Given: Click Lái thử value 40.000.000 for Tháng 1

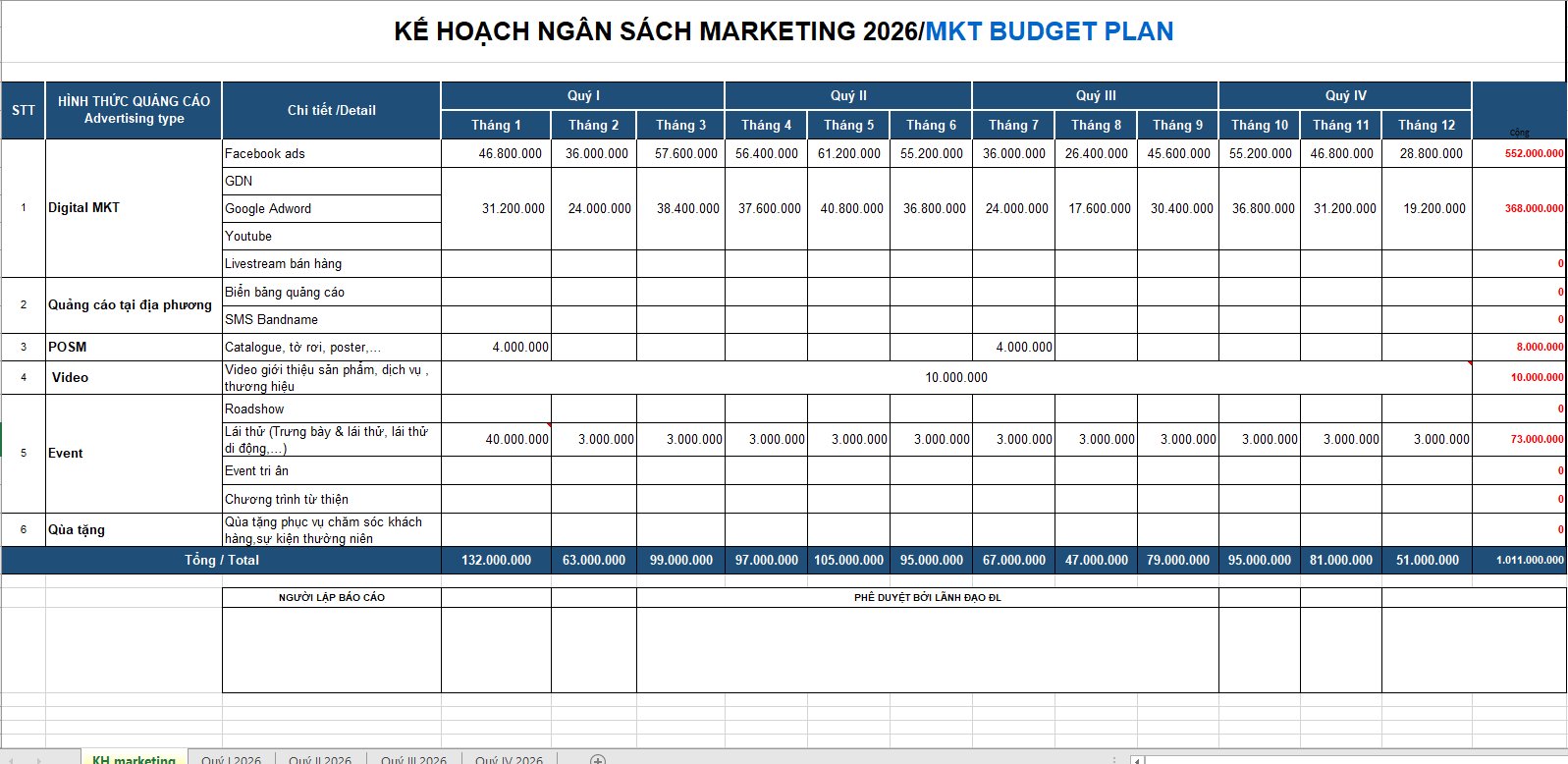Looking at the screenshot, I should pyautogui.click(x=496, y=439).
